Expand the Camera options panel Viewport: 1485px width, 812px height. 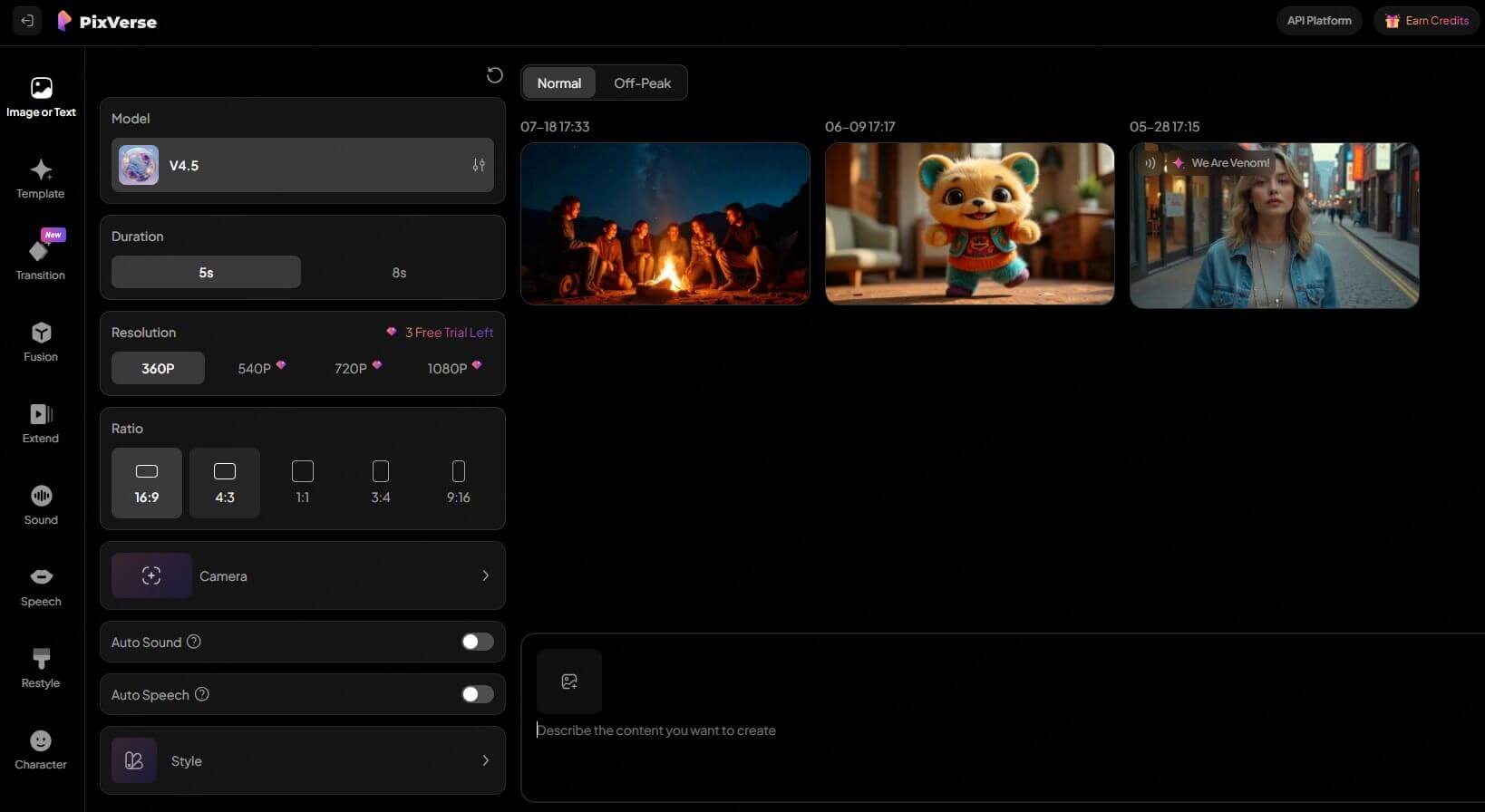pyautogui.click(x=302, y=575)
